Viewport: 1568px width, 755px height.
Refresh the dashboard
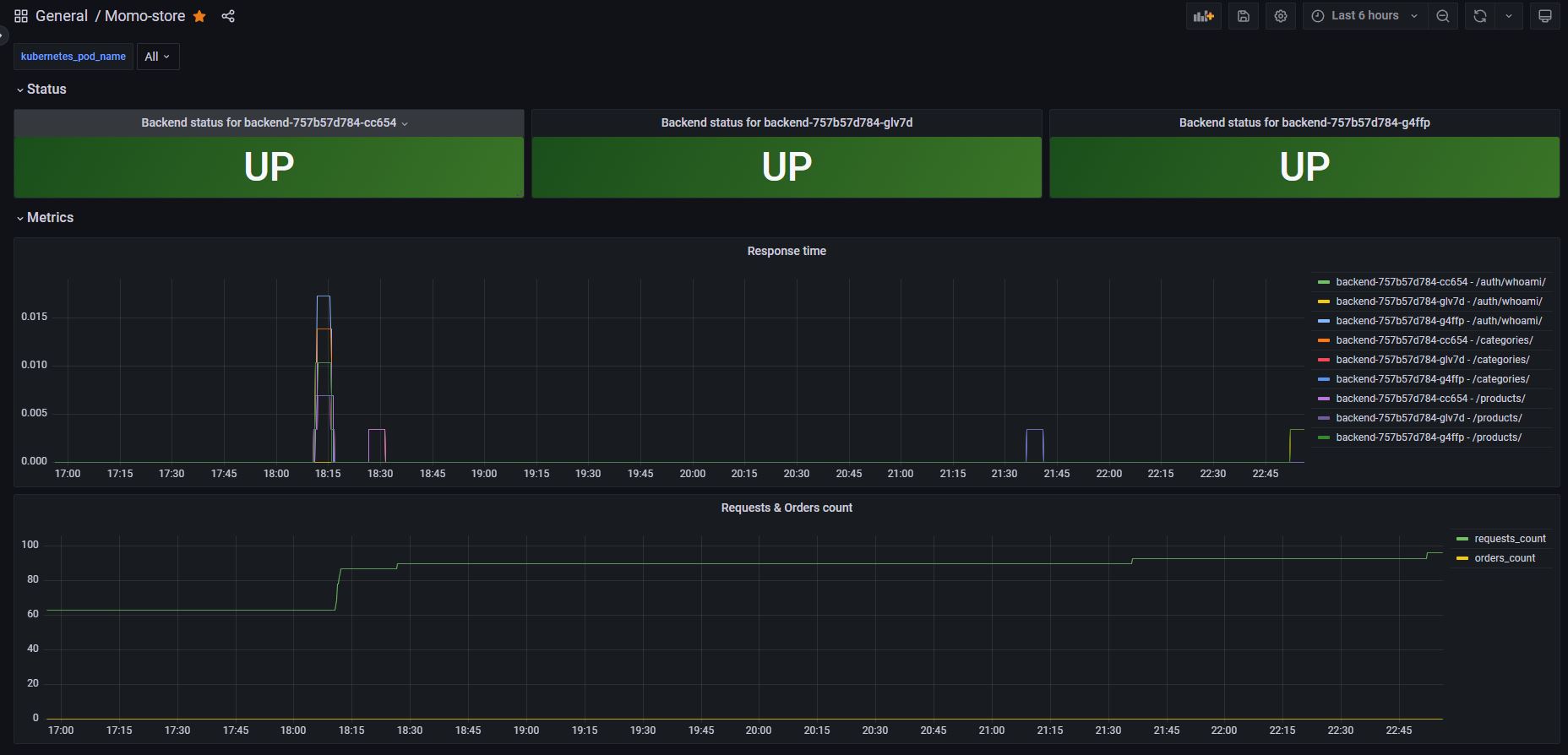pyautogui.click(x=1480, y=16)
